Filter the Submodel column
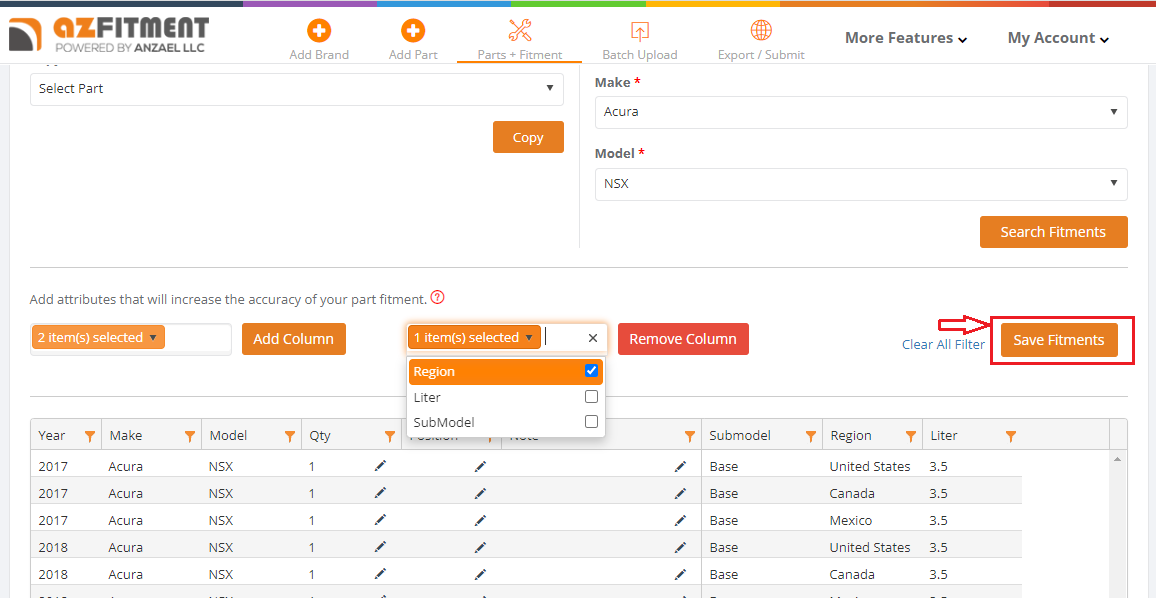The height and width of the screenshot is (598, 1156). pyautogui.click(x=811, y=437)
